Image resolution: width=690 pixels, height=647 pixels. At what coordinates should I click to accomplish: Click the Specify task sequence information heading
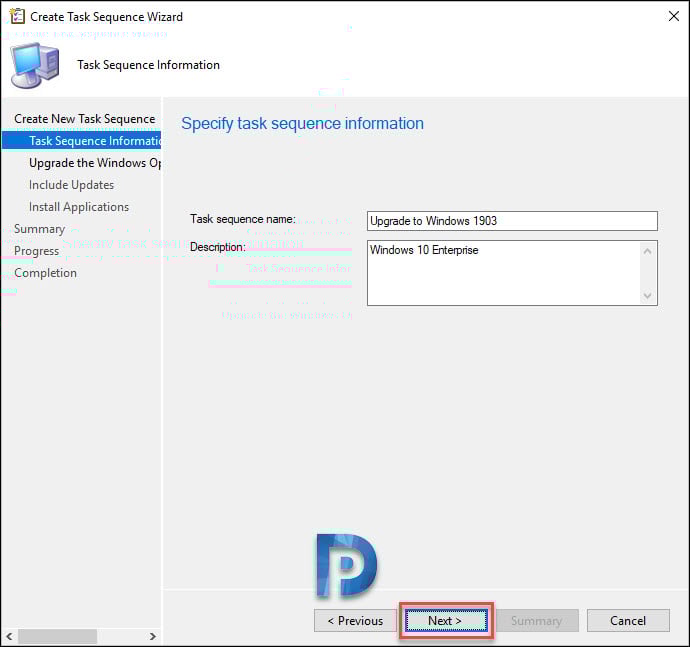tap(302, 124)
